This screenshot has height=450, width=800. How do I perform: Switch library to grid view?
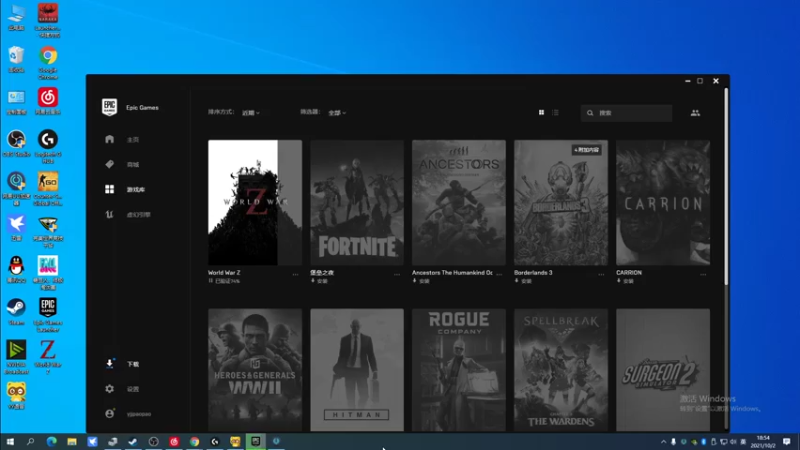[x=541, y=113]
